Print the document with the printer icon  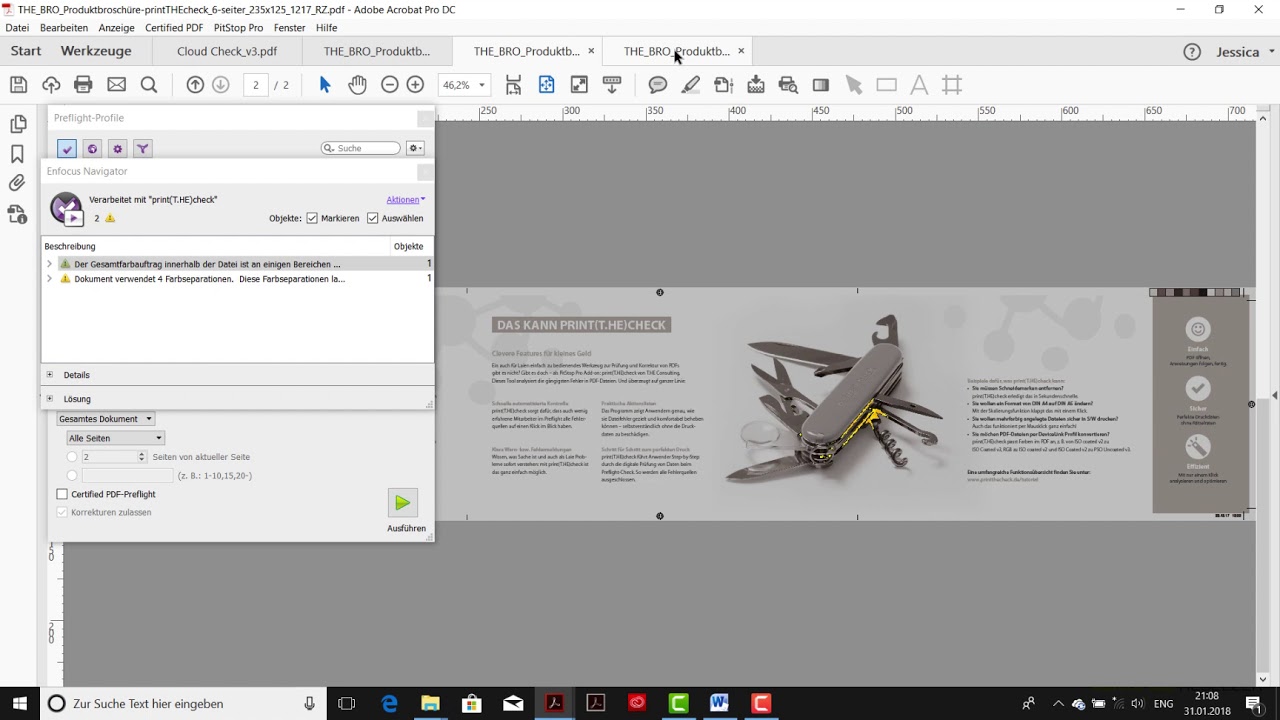pyautogui.click(x=84, y=85)
